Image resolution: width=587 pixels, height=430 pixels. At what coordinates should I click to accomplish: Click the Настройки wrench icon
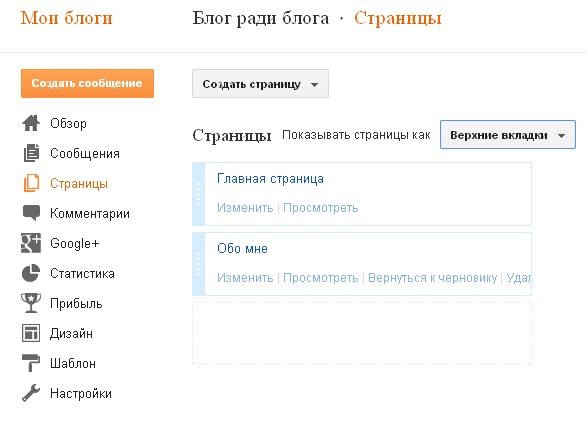tap(31, 393)
